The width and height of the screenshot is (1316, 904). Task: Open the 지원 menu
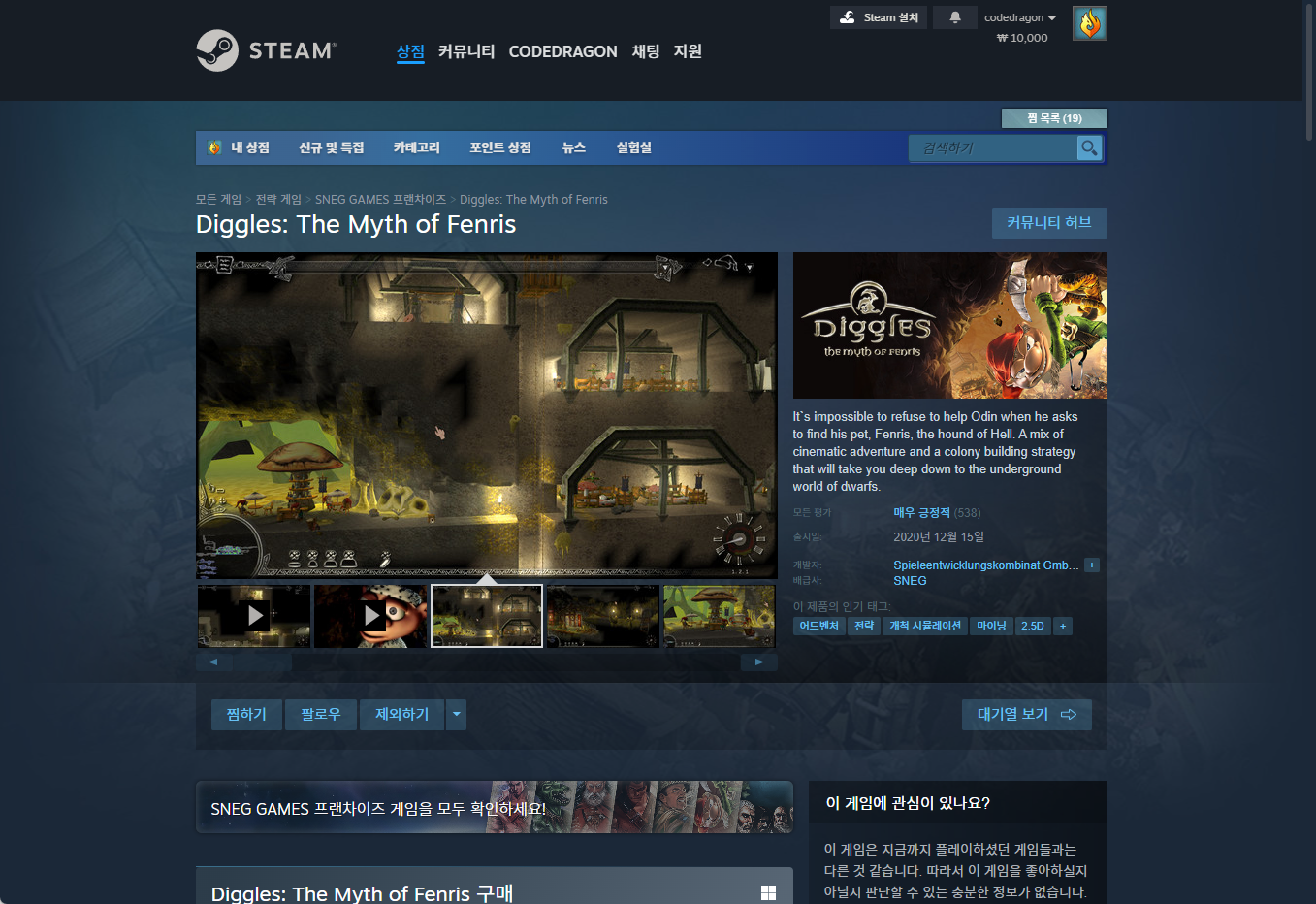tap(688, 51)
